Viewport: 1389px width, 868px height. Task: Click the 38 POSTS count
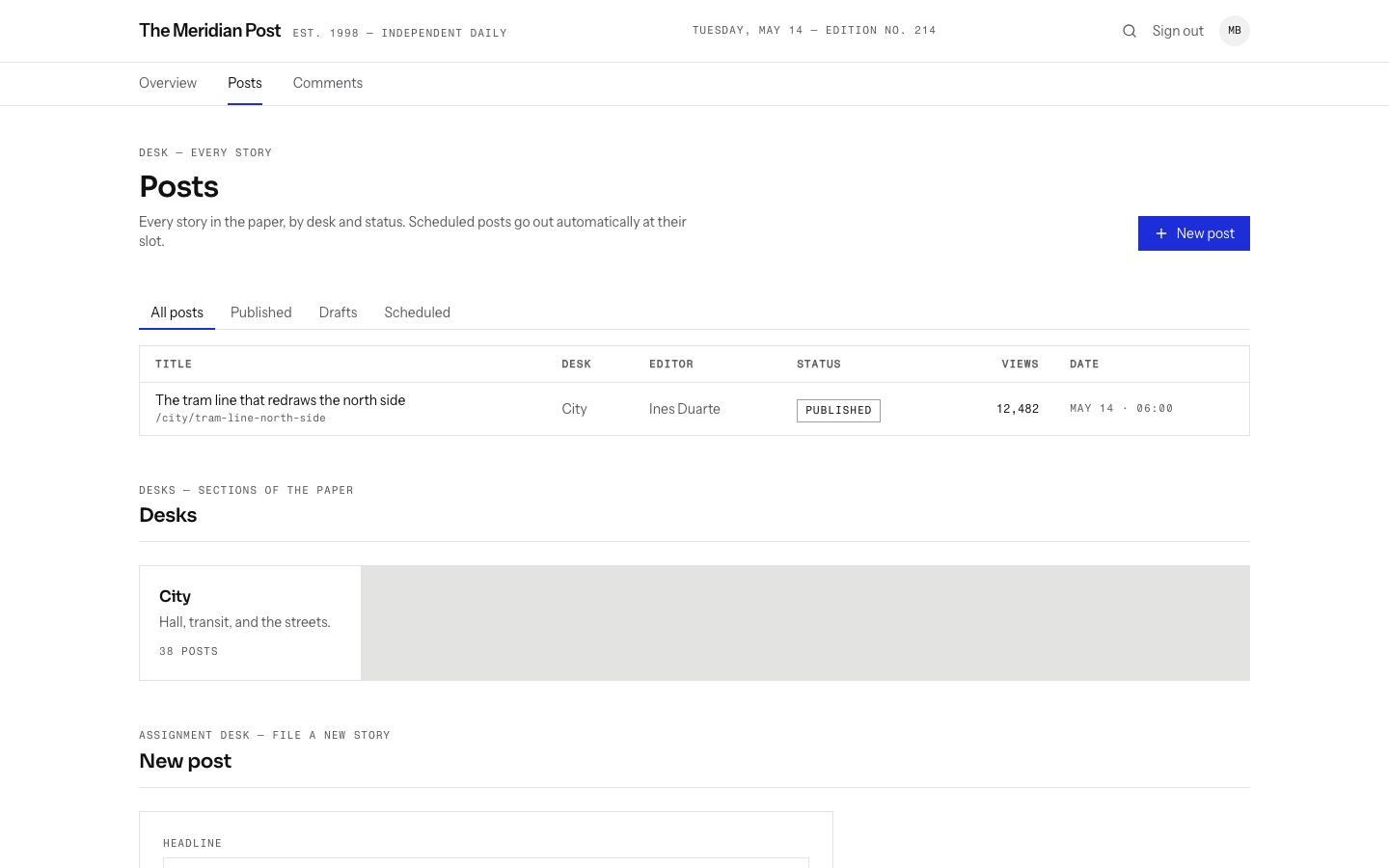[x=189, y=652]
